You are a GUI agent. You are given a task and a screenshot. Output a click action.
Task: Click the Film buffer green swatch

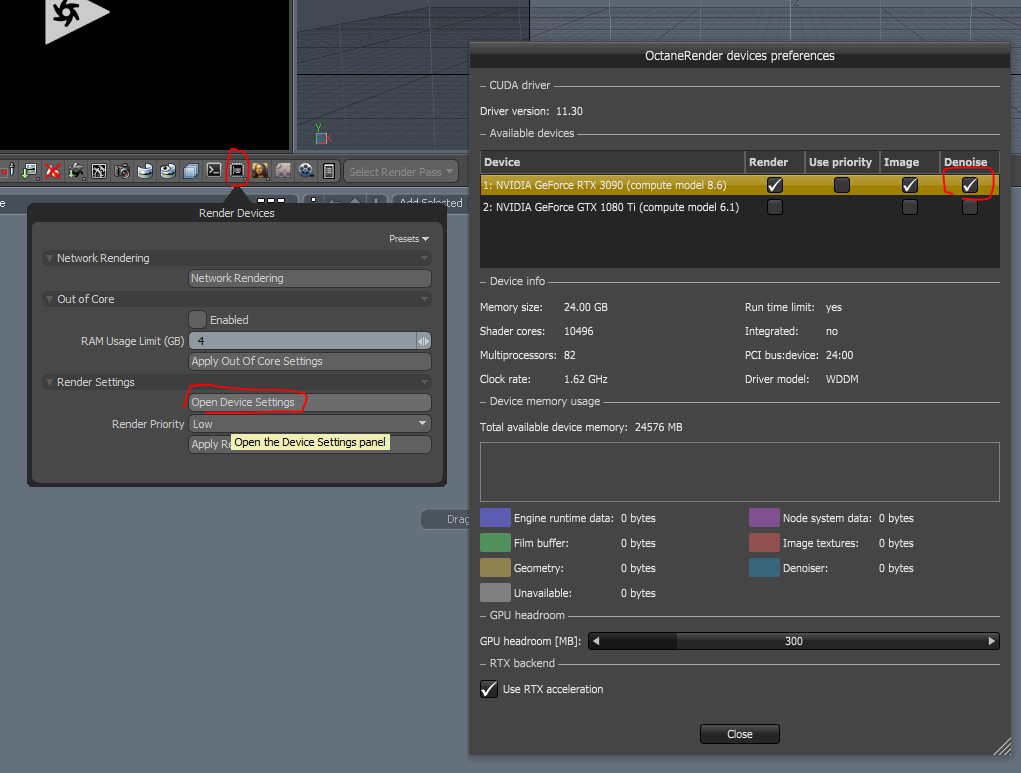tap(495, 542)
